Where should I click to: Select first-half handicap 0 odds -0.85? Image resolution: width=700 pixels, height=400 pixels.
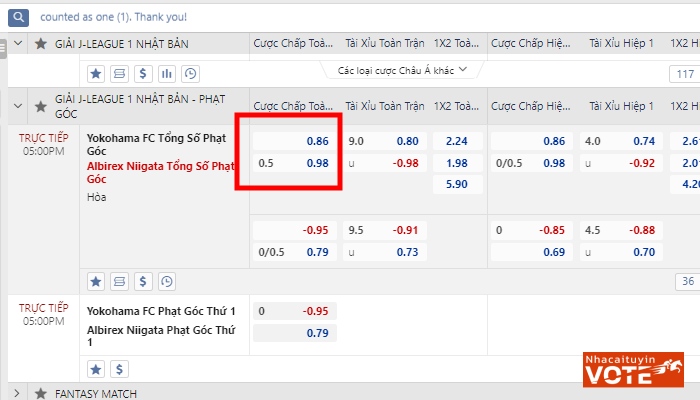[x=532, y=230]
